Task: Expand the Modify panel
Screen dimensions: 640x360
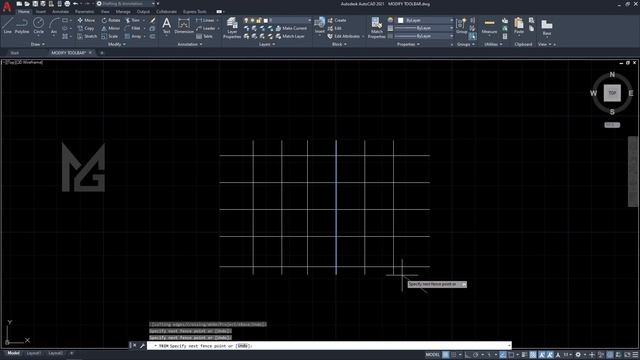Action: pos(116,44)
